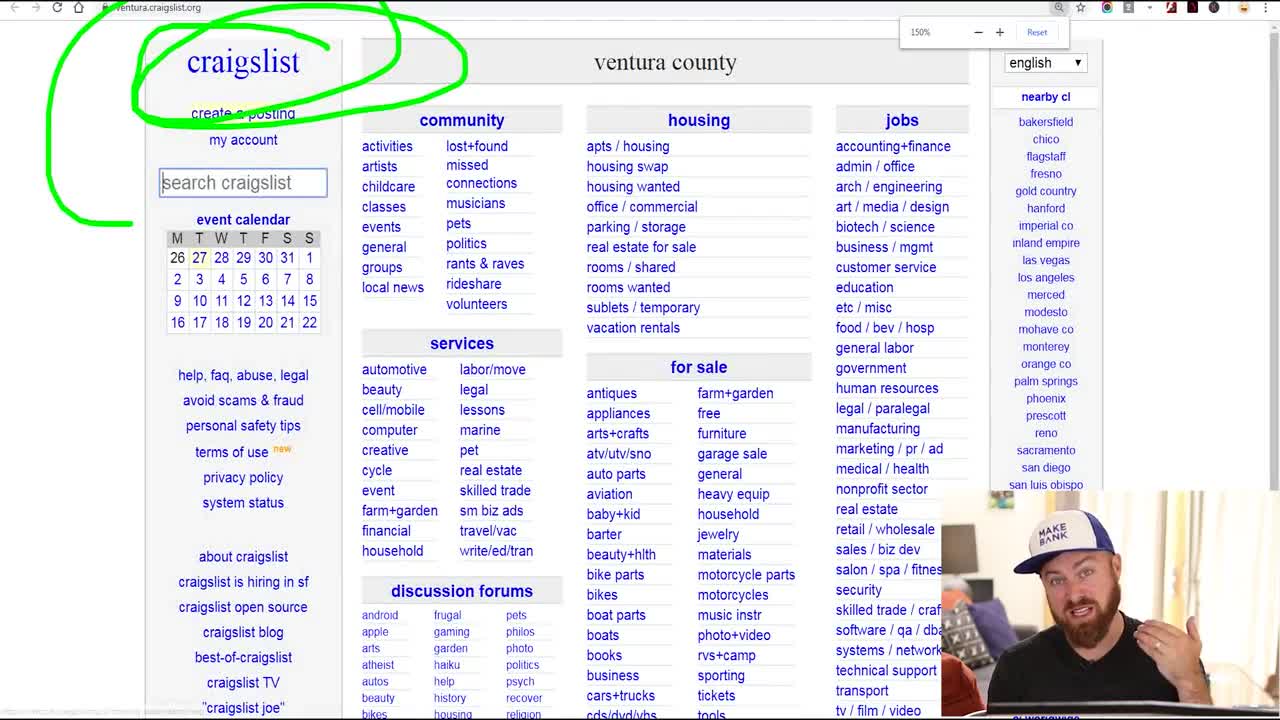Click the zoom magnifier icon in address bar

1059,7
